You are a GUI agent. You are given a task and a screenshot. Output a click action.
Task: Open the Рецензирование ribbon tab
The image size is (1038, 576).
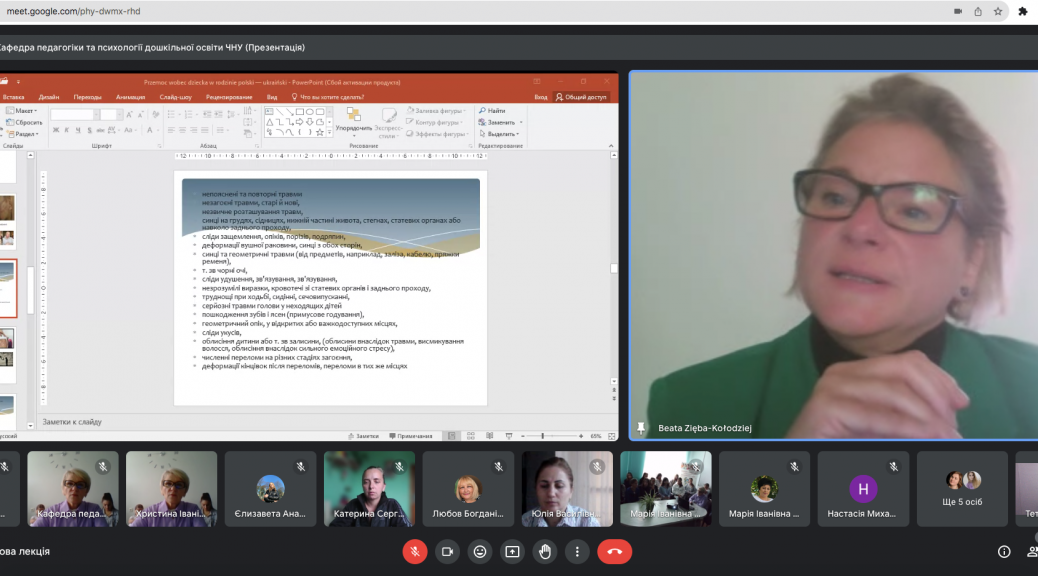pos(228,97)
